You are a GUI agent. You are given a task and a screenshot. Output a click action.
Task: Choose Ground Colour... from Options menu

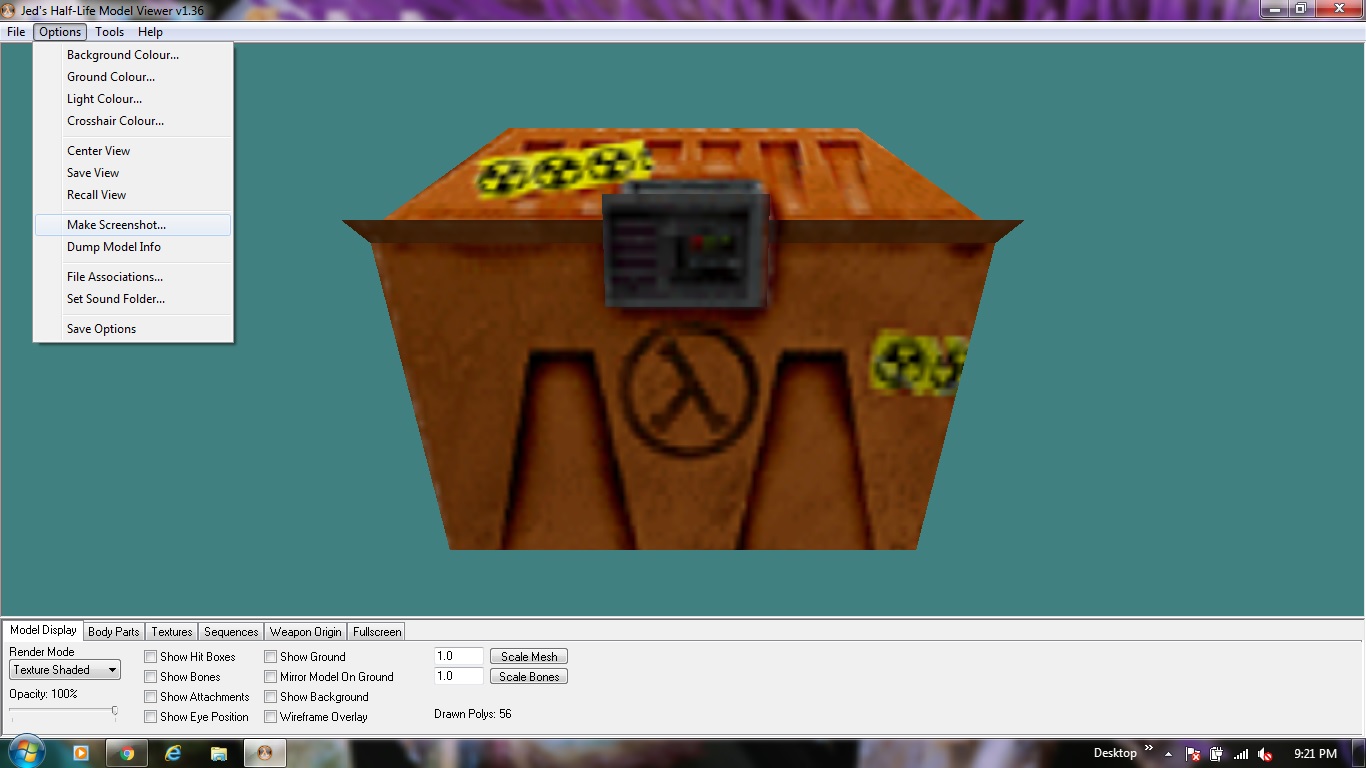point(133,77)
